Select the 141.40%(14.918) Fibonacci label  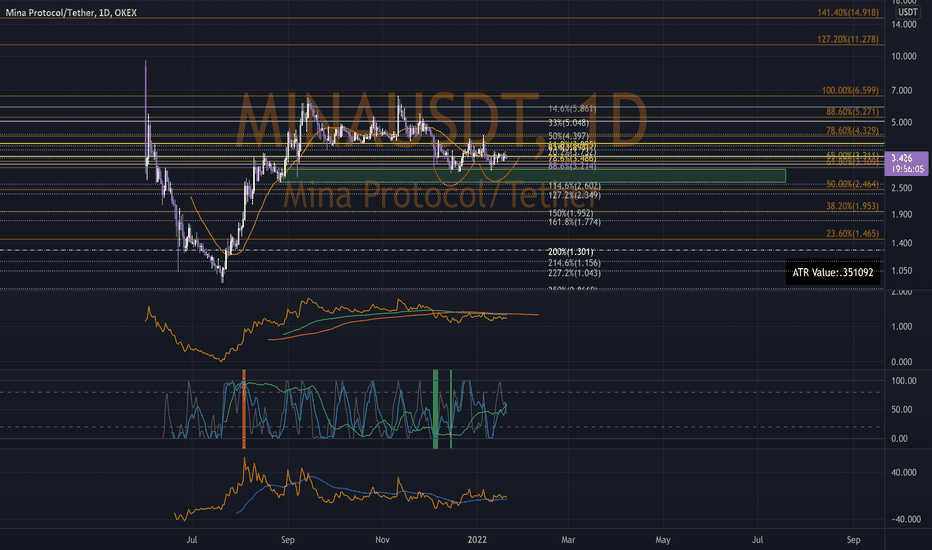(848, 12)
